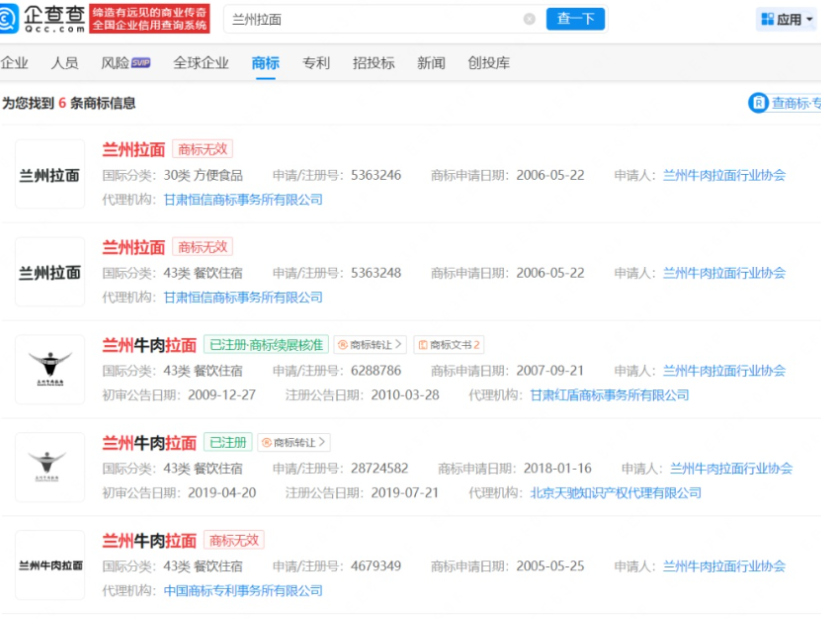The height and width of the screenshot is (619, 821).
Task: Click 商标无效 tag on trademark 4679349
Action: point(234,540)
